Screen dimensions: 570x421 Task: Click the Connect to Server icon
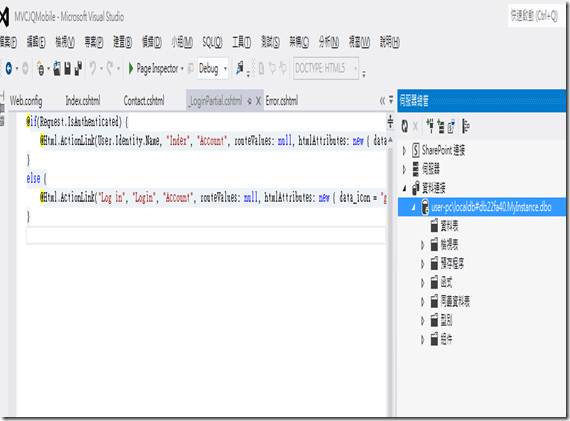[x=441, y=126]
